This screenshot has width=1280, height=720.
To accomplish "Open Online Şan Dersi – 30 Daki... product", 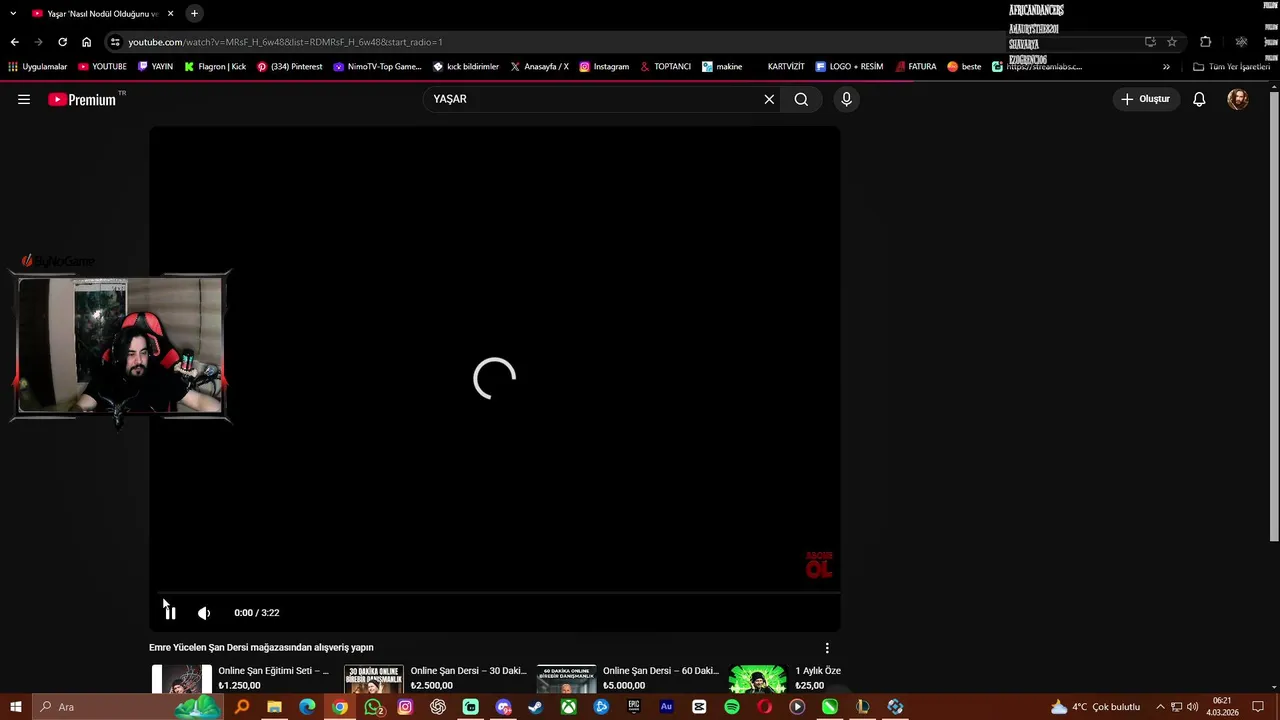I will click(x=468, y=671).
